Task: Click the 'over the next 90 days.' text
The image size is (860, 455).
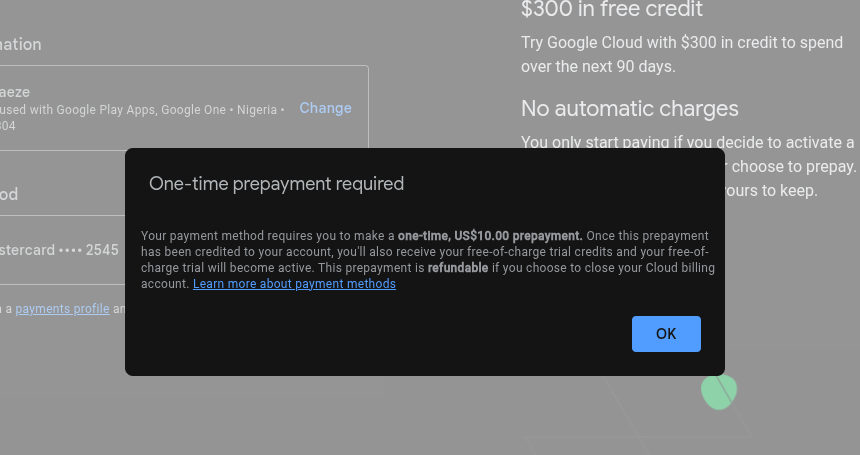Action: [x=598, y=67]
